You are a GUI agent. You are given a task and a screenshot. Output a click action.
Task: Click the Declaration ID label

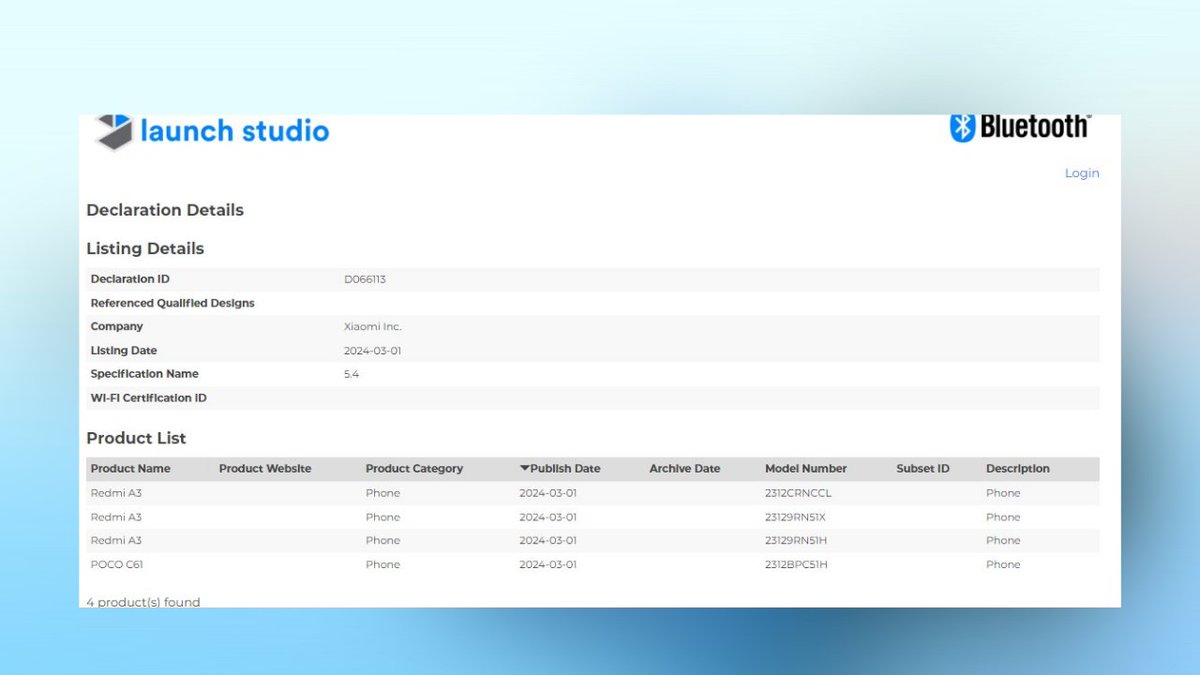[130, 279]
